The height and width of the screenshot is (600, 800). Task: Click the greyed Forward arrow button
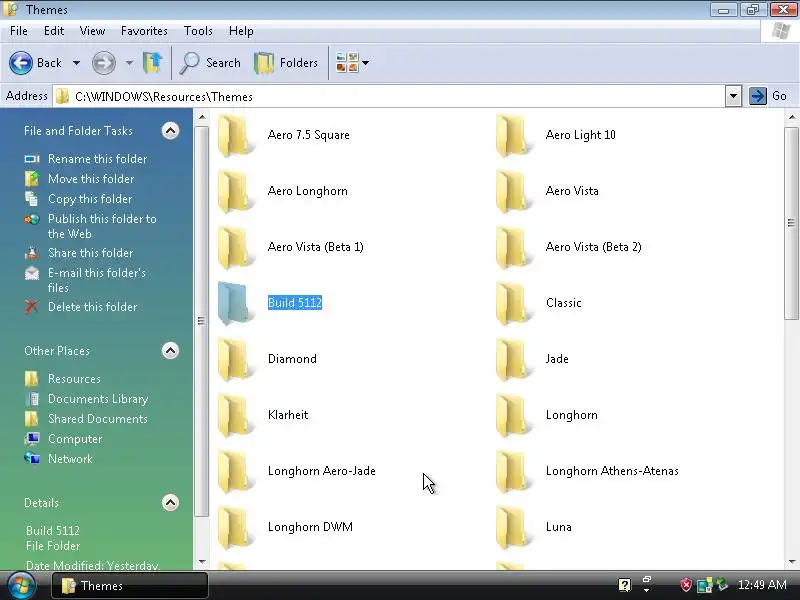pos(104,63)
